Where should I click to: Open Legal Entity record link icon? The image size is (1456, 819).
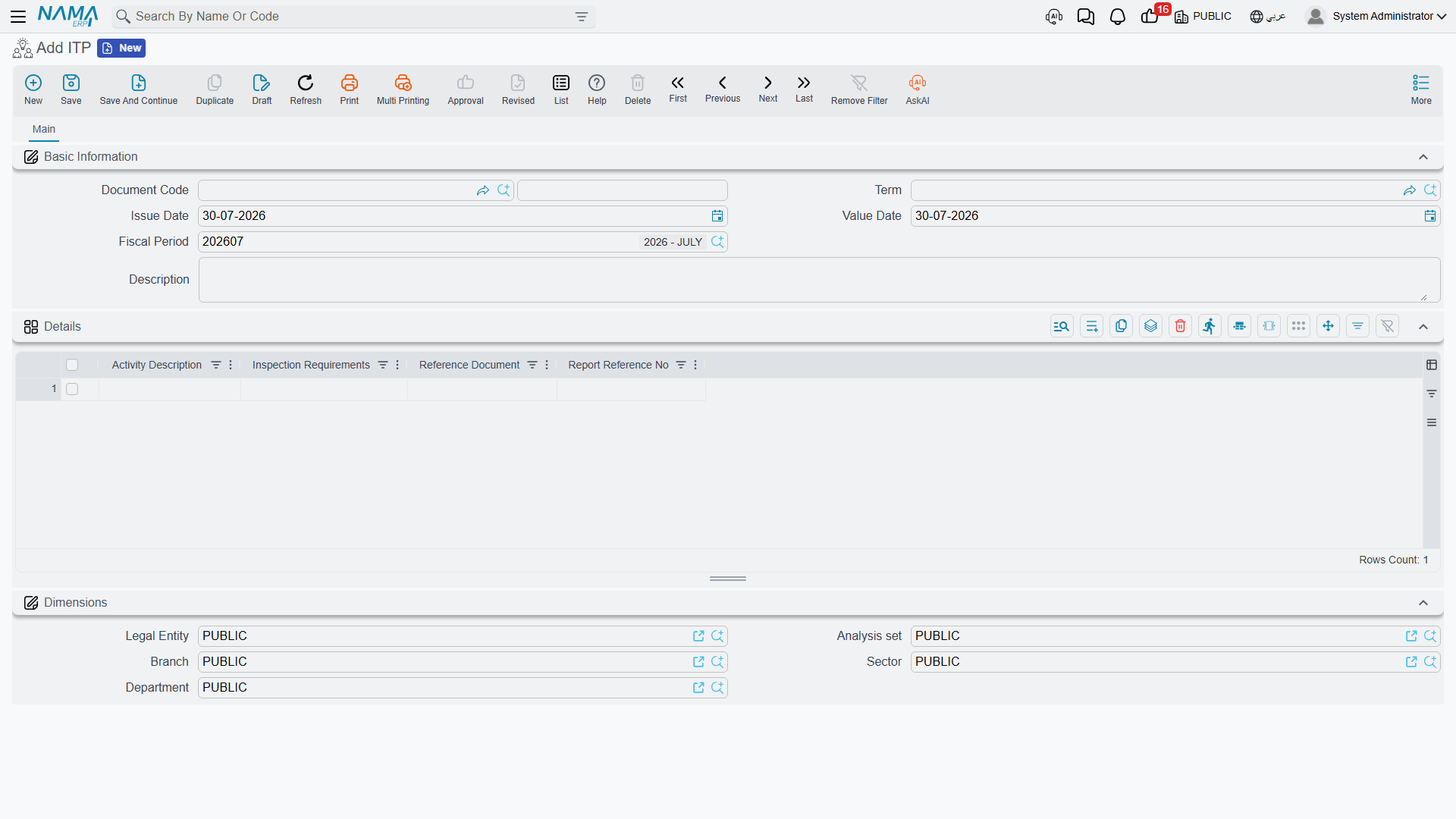[698, 636]
